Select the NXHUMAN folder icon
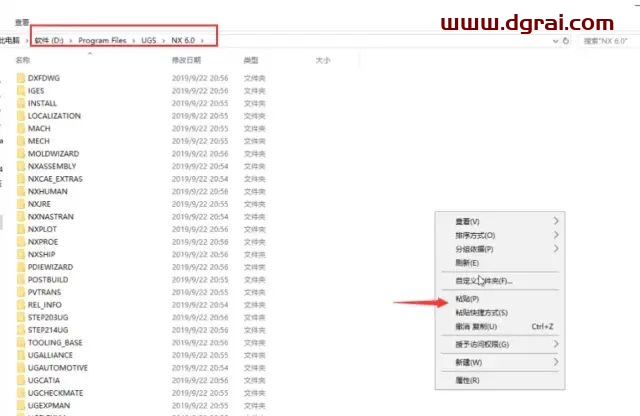Image resolution: width=640 pixels, height=416 pixels. click(21, 191)
